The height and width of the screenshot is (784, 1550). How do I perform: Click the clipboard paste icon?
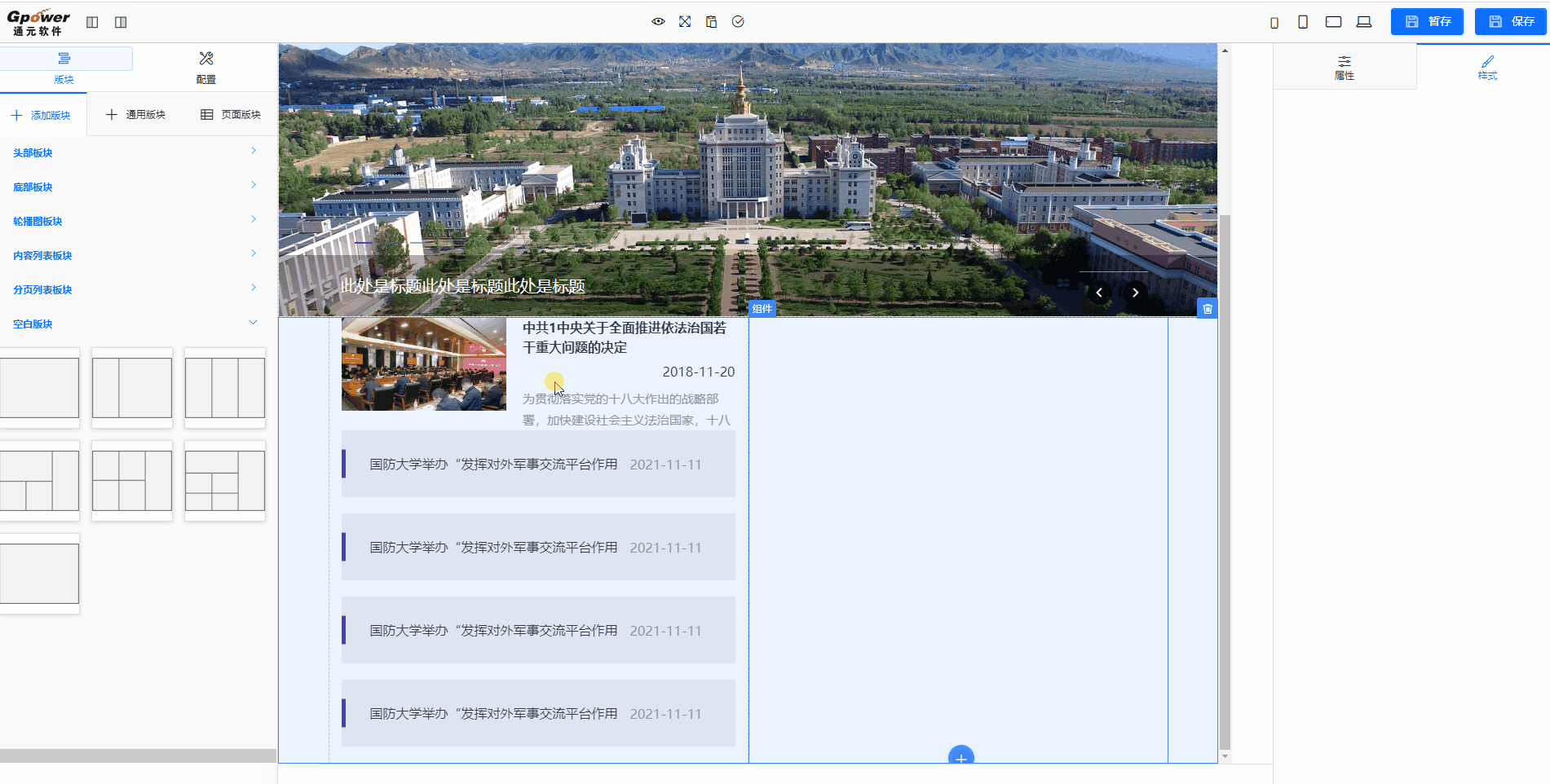711,22
